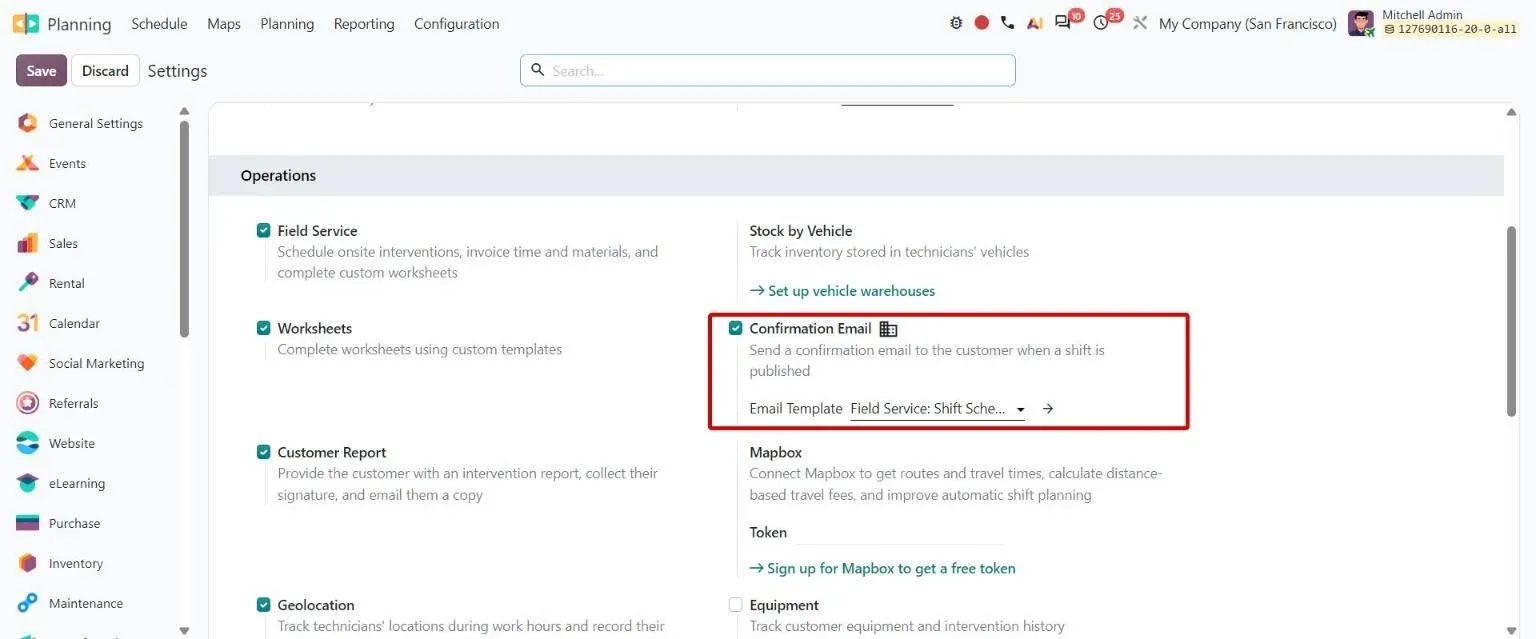Image resolution: width=1536 pixels, height=639 pixels.
Task: Open conversations messages icon
Action: [1062, 23]
